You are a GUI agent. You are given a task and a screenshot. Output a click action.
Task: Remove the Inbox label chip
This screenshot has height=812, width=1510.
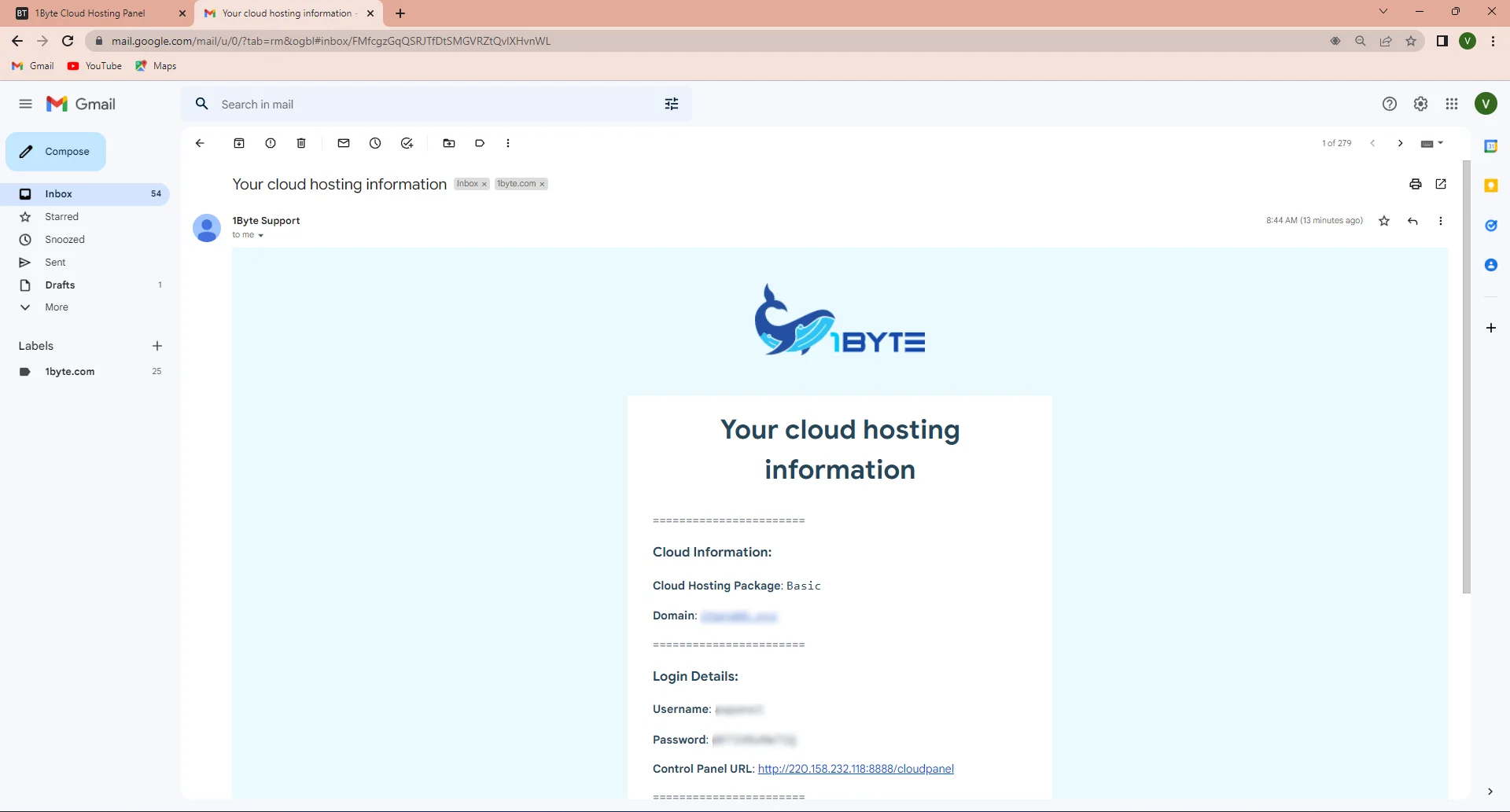[484, 183]
